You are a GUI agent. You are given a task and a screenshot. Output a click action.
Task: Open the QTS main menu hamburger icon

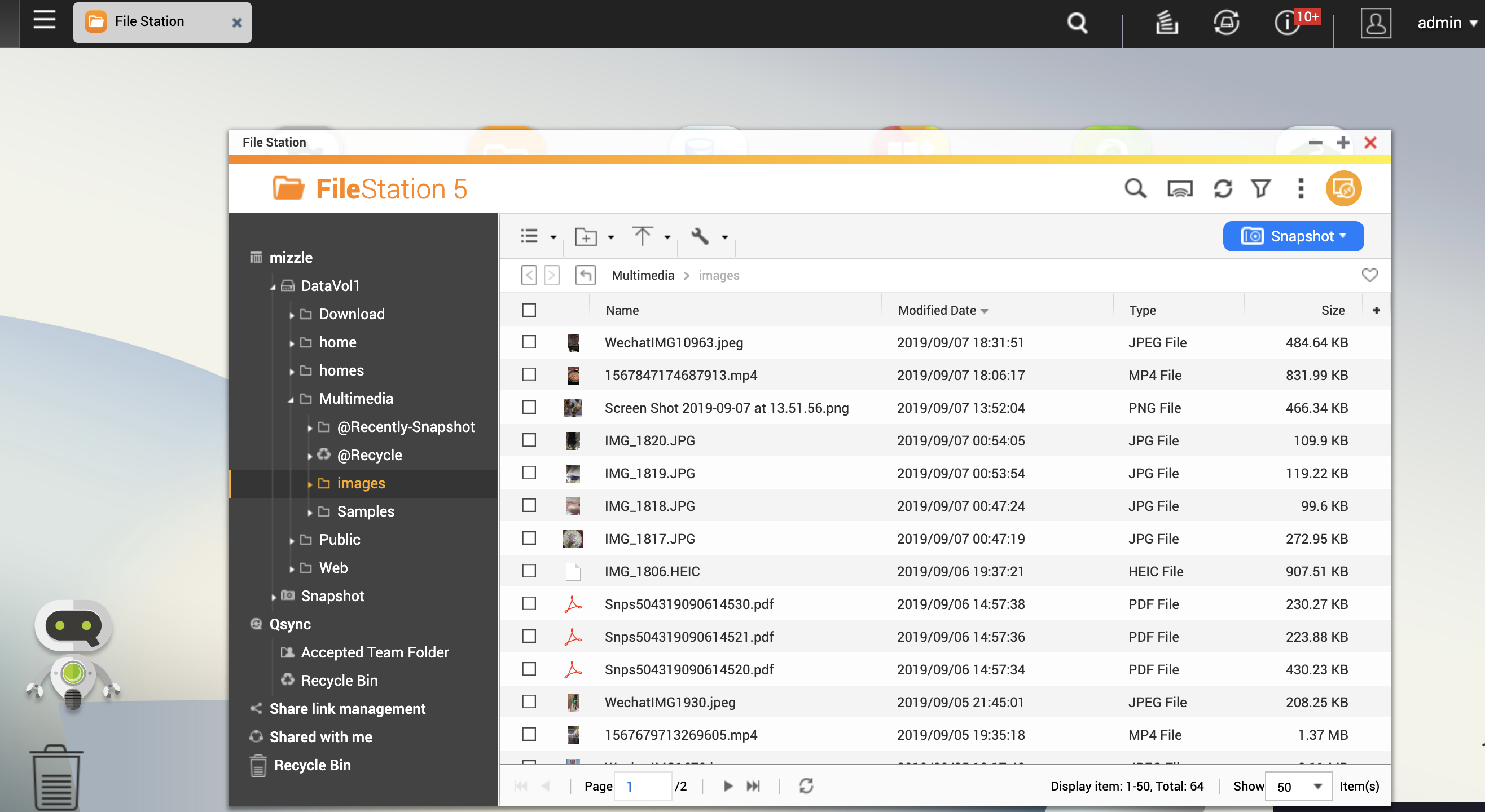click(x=45, y=20)
